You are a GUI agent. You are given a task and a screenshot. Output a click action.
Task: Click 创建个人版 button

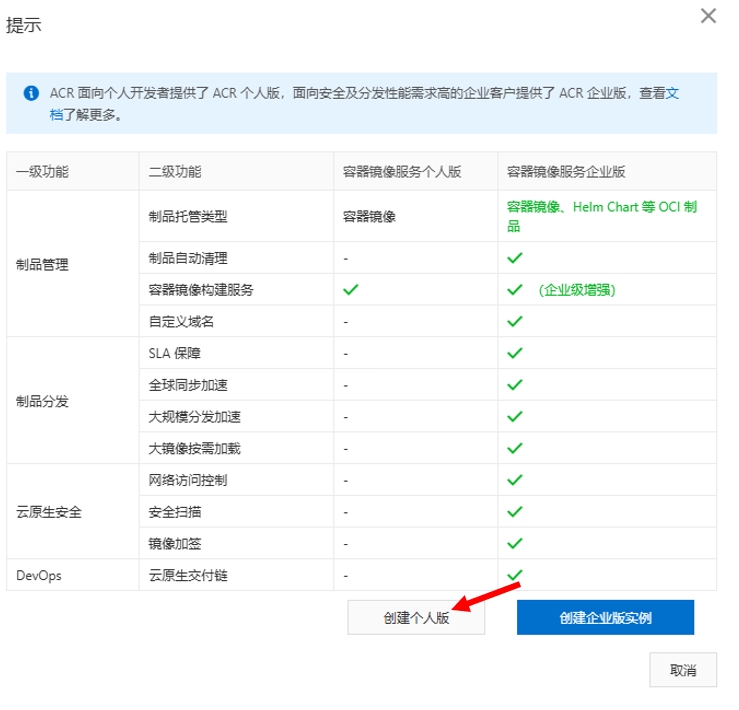point(416,618)
